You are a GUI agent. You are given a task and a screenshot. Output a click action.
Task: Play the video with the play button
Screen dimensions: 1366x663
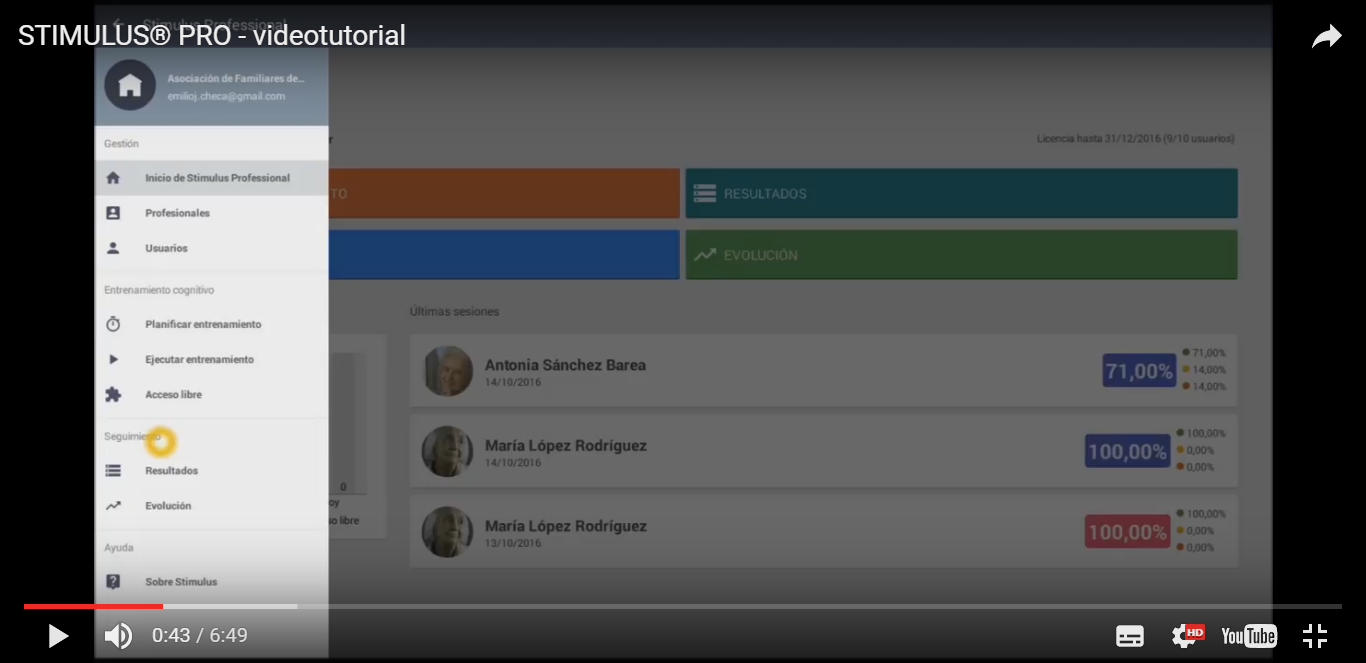pos(58,636)
